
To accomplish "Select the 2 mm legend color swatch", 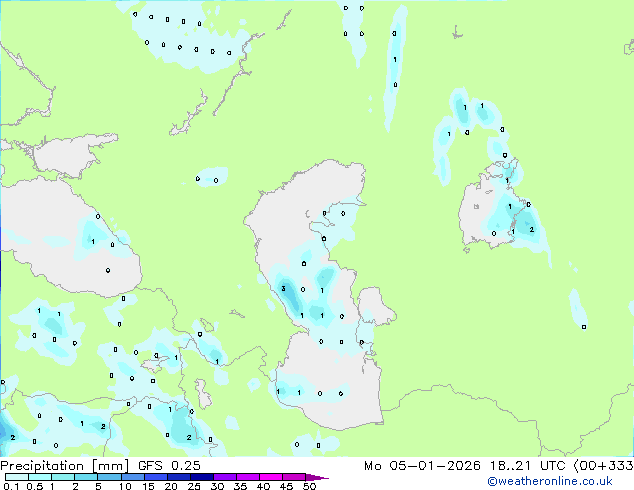I will [x=86, y=477].
